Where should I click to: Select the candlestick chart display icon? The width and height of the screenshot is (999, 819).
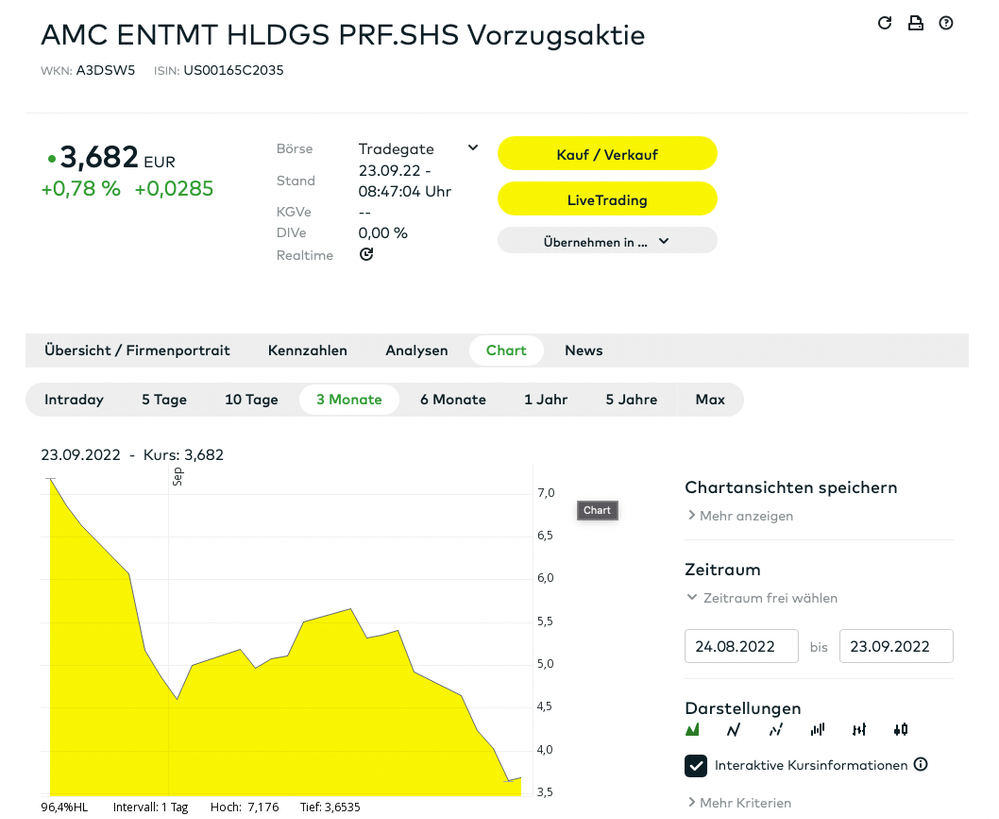click(901, 730)
